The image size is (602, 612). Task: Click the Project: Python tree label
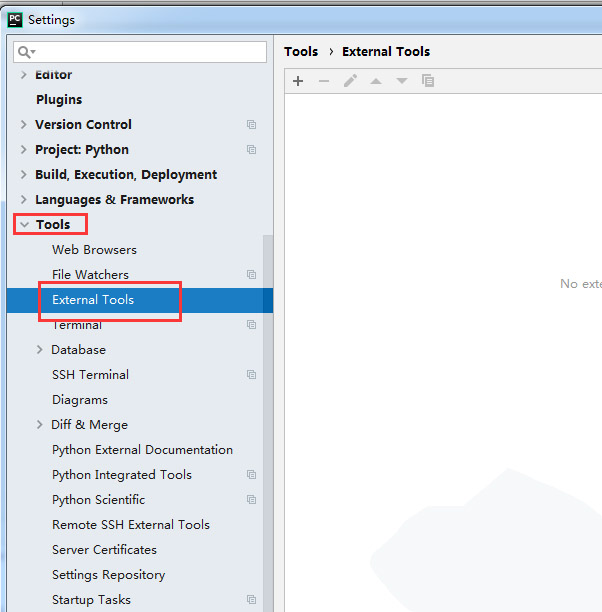(x=82, y=149)
